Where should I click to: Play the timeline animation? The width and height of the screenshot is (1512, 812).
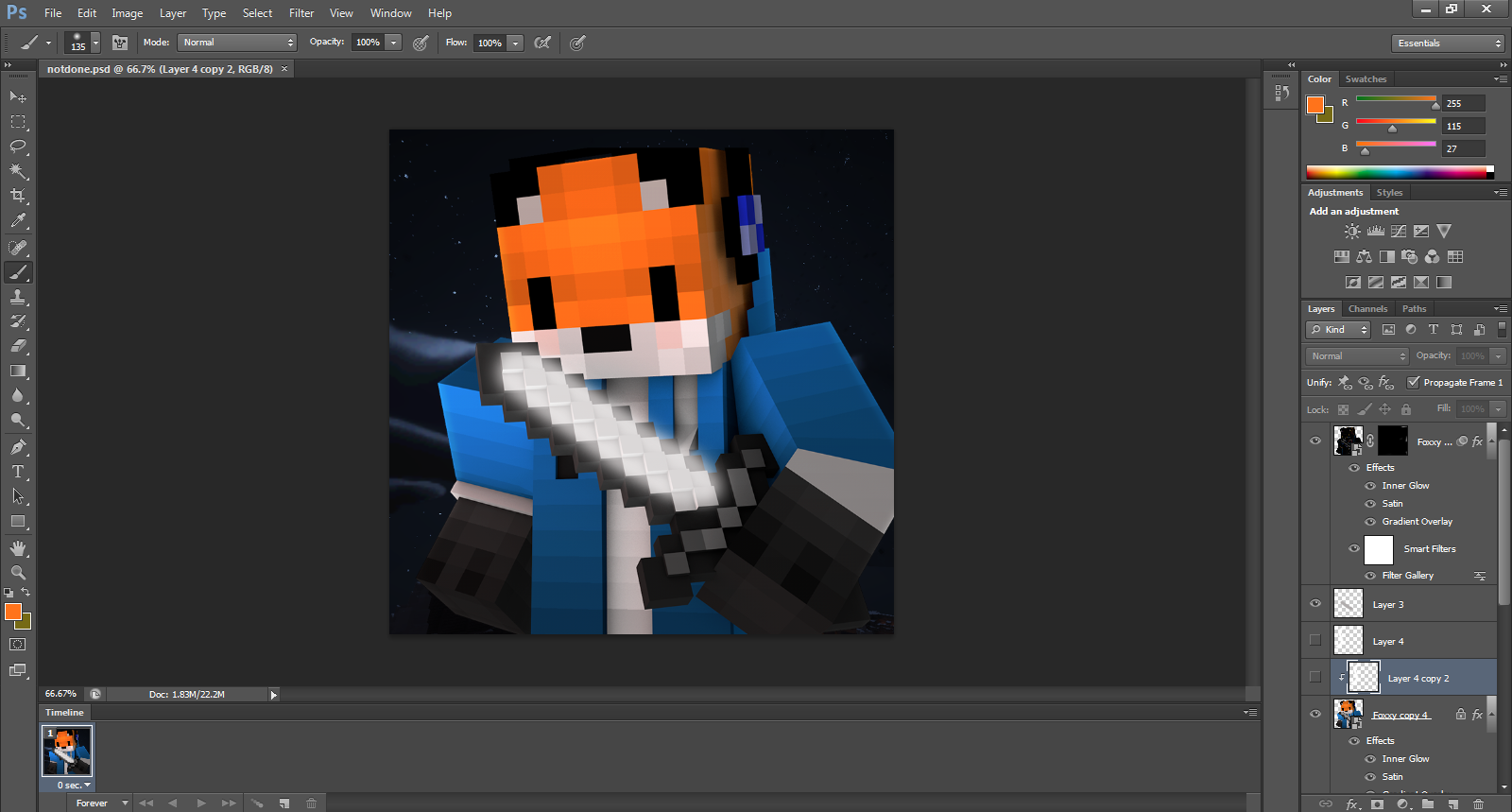tap(201, 803)
